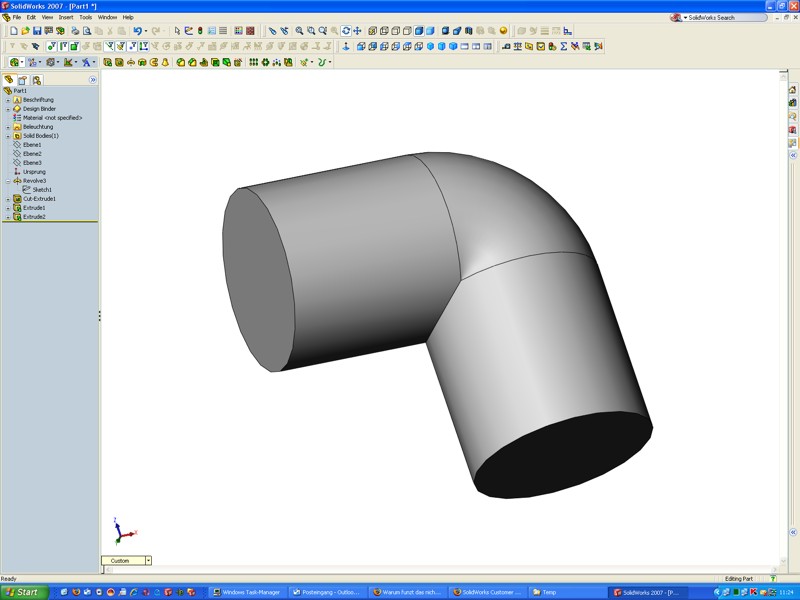Viewport: 800px width, 600px height.
Task: Open the Temp folder taskbar button
Action: (x=567, y=592)
